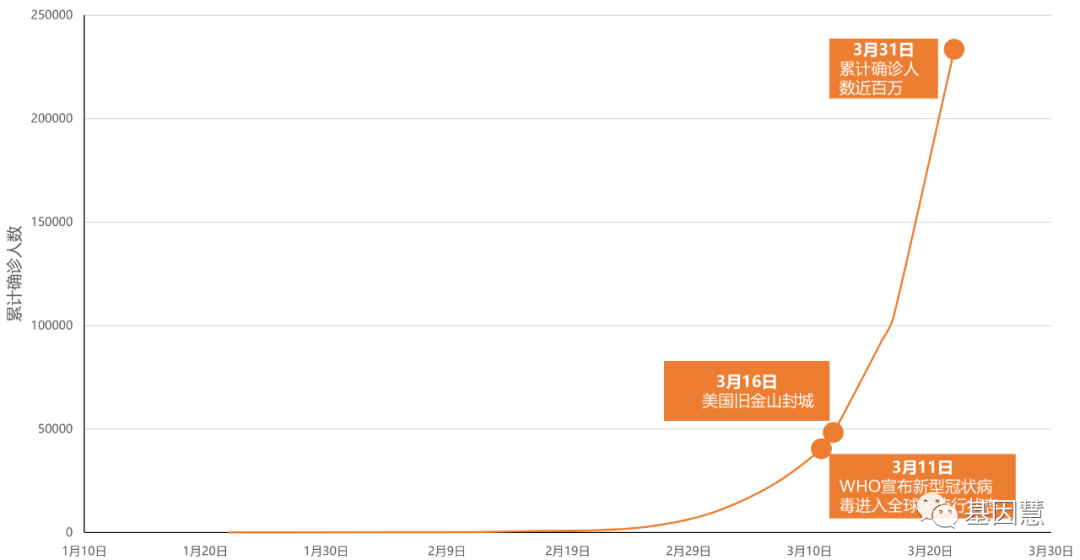The height and width of the screenshot is (560, 1080).
Task: Click the orange data point for 3月31日
Action: pos(954,49)
